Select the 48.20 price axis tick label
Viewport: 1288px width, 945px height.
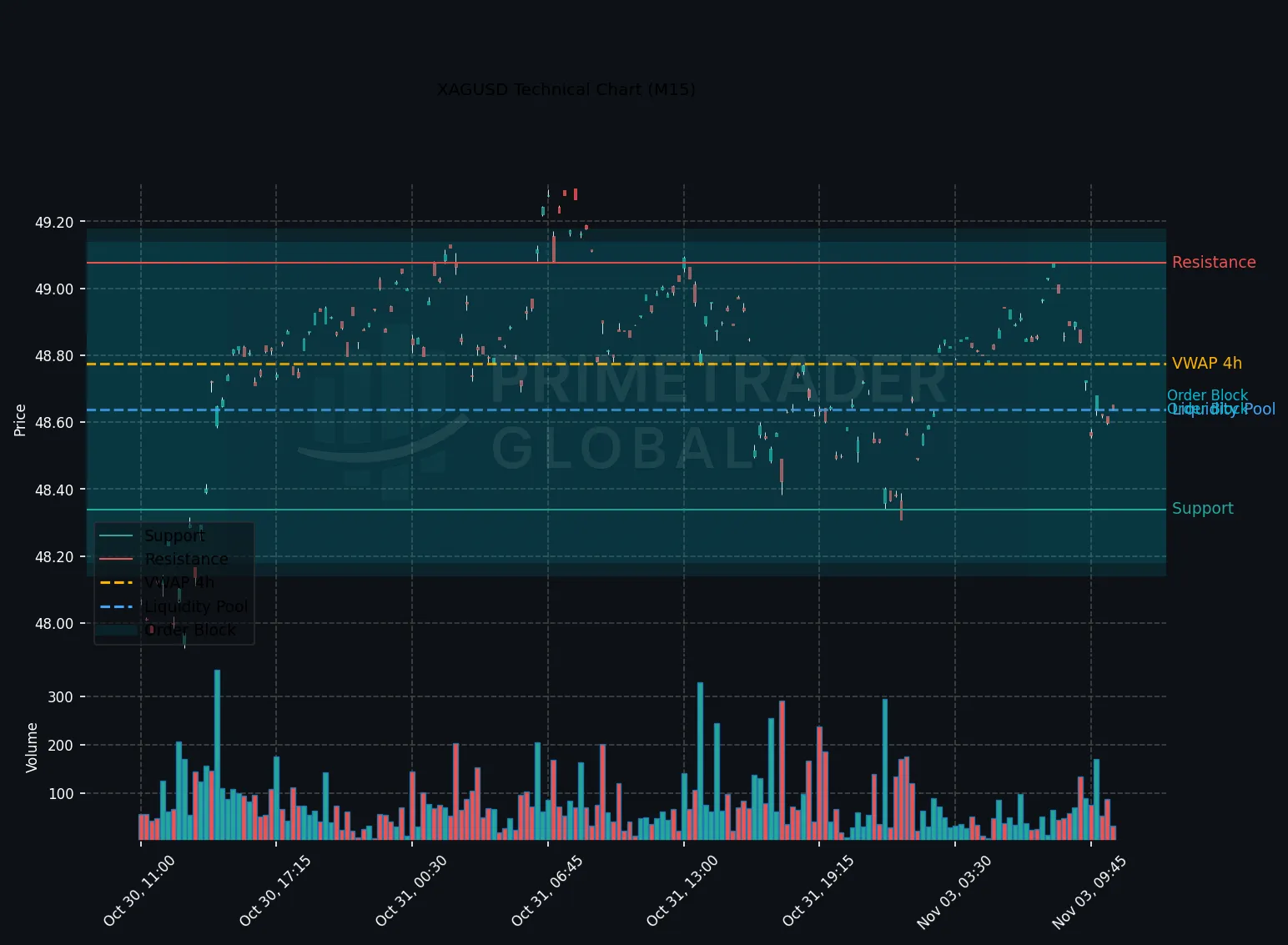pyautogui.click(x=54, y=557)
